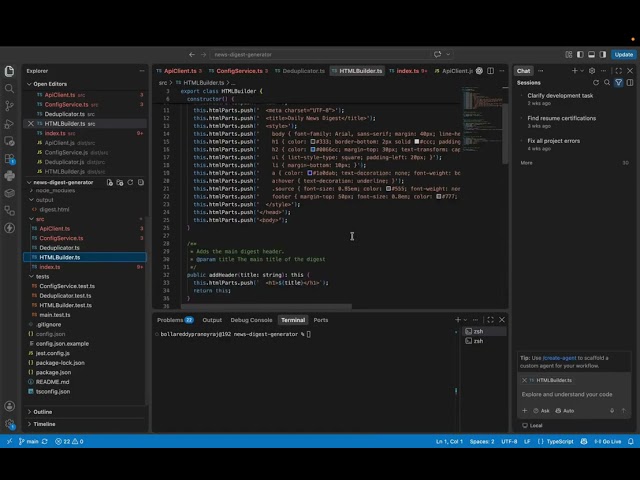This screenshot has width=640, height=480.
Task: Open Run and Debug view
Action: click(9, 124)
